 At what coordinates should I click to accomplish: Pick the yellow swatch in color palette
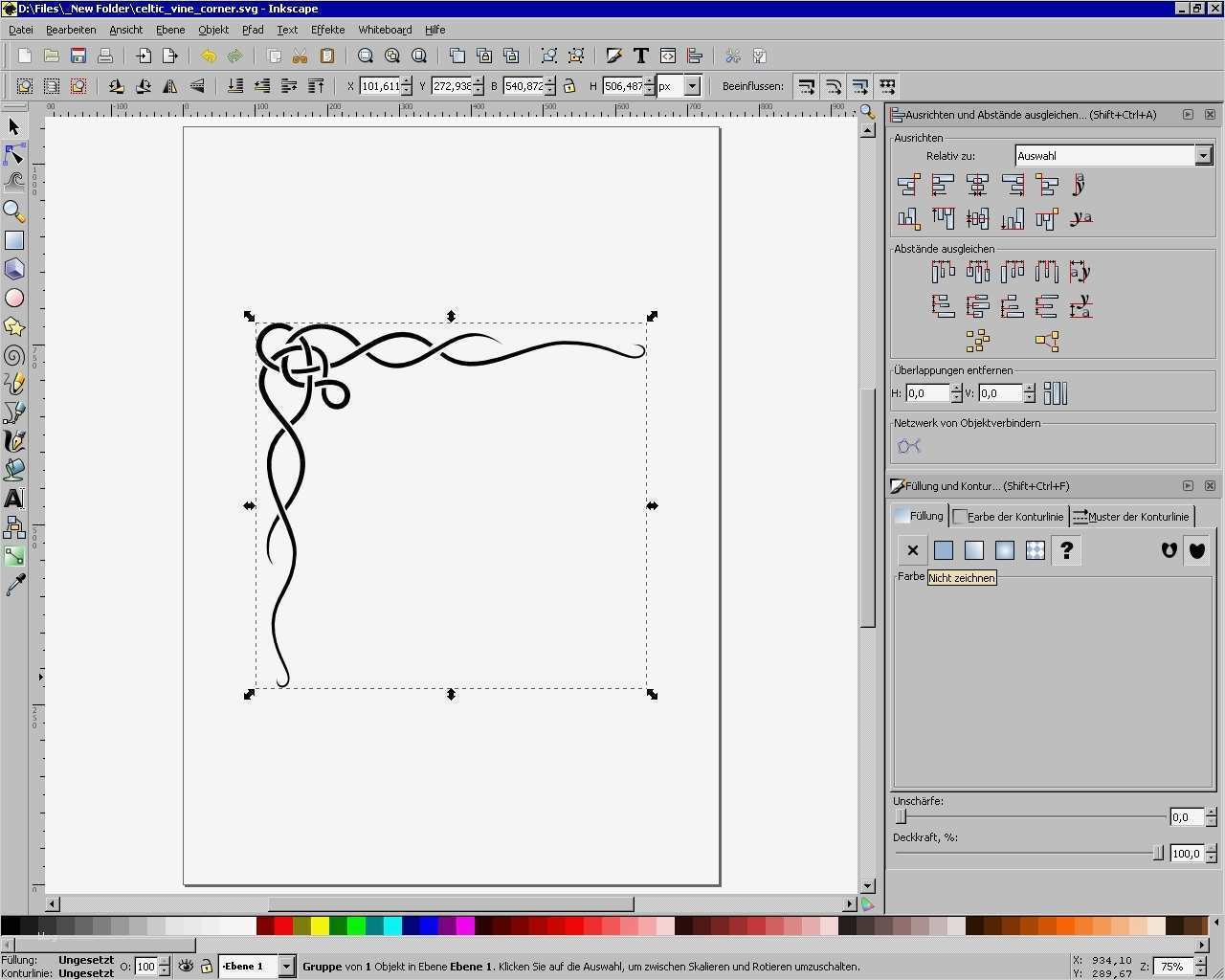click(320, 925)
